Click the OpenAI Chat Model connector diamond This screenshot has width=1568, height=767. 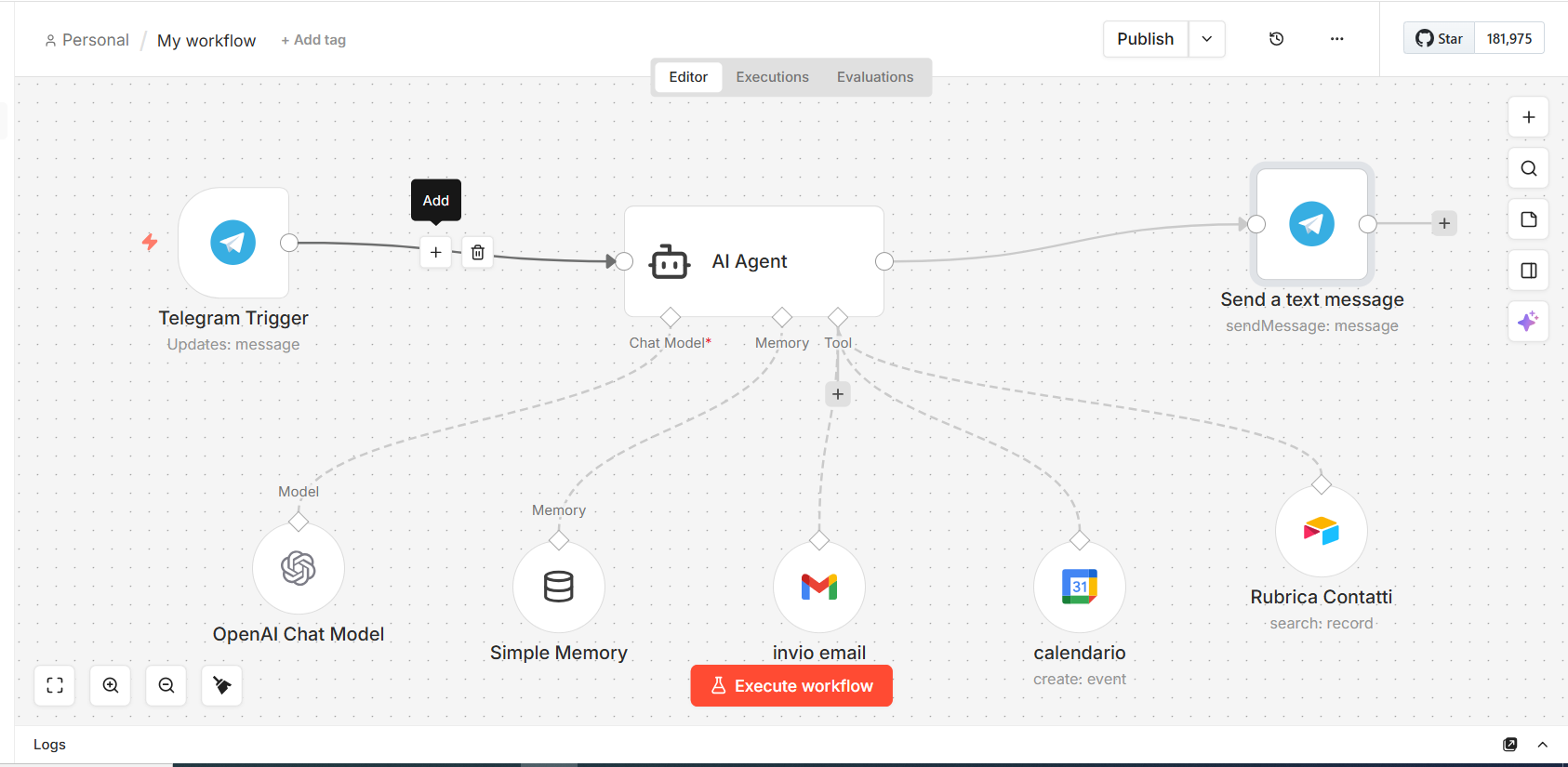coord(299,522)
